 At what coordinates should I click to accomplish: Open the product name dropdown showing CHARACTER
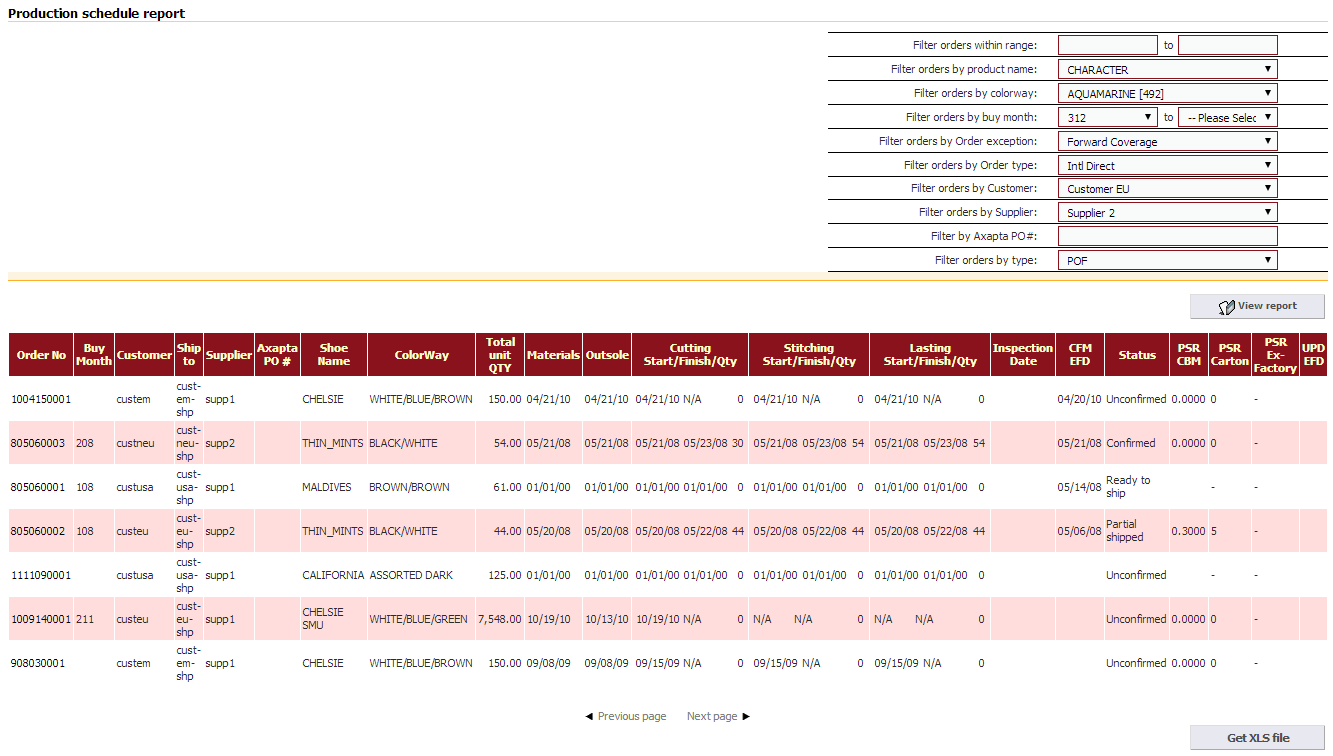(1168, 70)
